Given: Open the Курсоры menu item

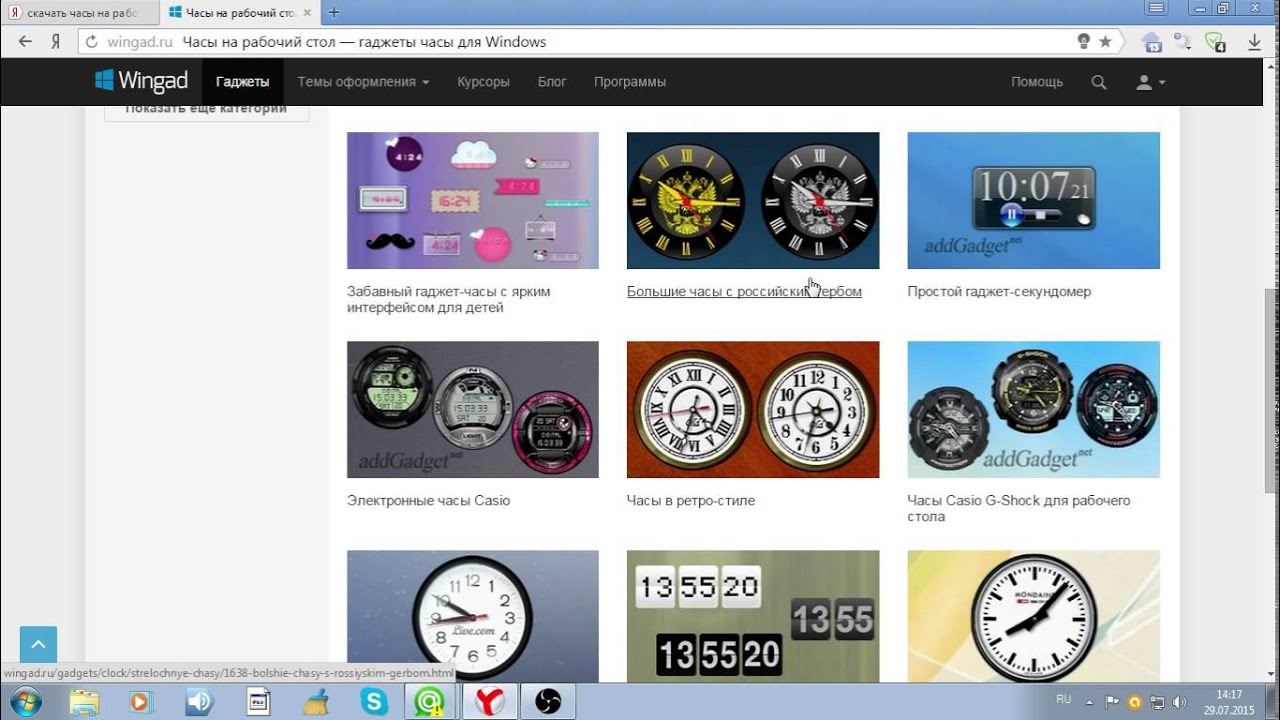Looking at the screenshot, I should tap(483, 82).
